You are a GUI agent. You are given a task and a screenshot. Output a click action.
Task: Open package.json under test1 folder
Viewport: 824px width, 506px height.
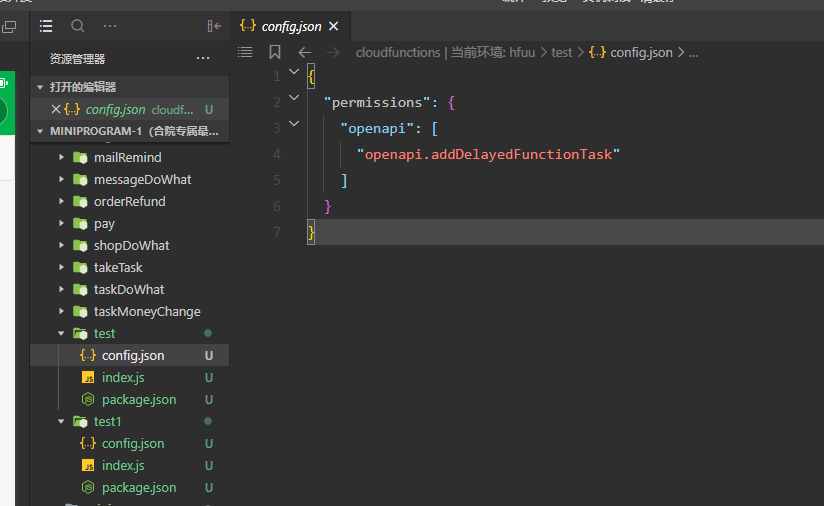pyautogui.click(x=130, y=488)
